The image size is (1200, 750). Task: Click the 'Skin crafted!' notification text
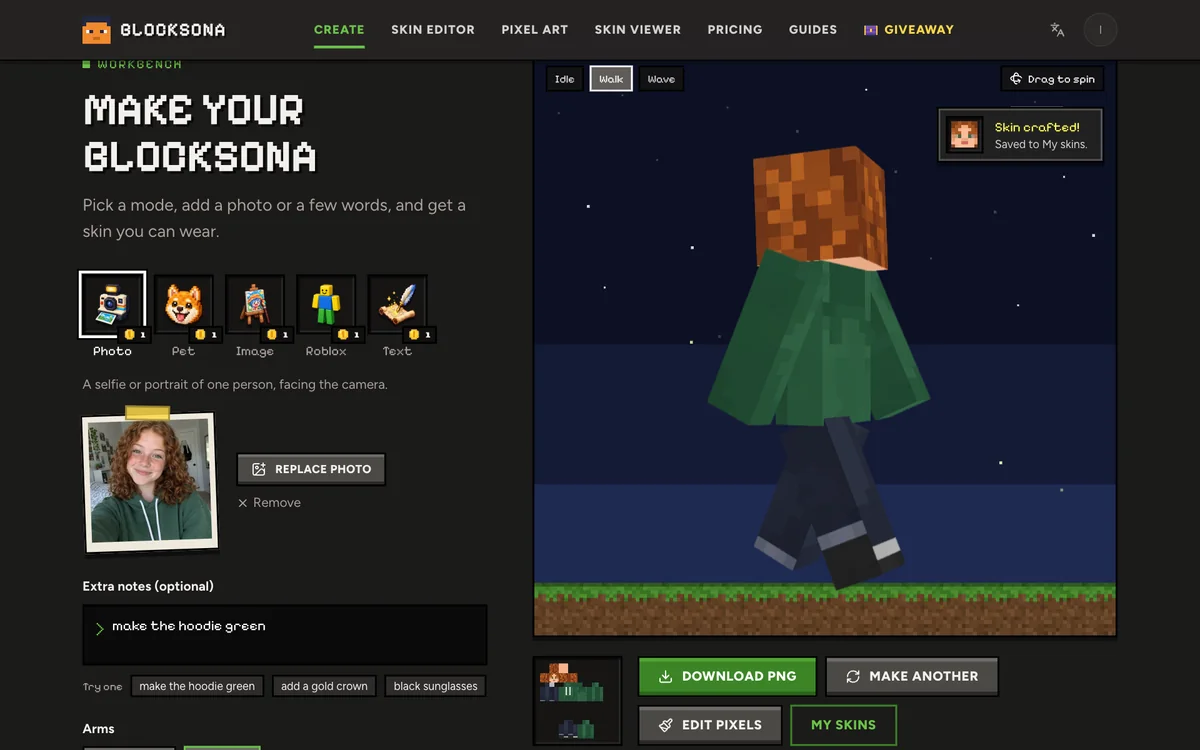pyautogui.click(x=1037, y=127)
